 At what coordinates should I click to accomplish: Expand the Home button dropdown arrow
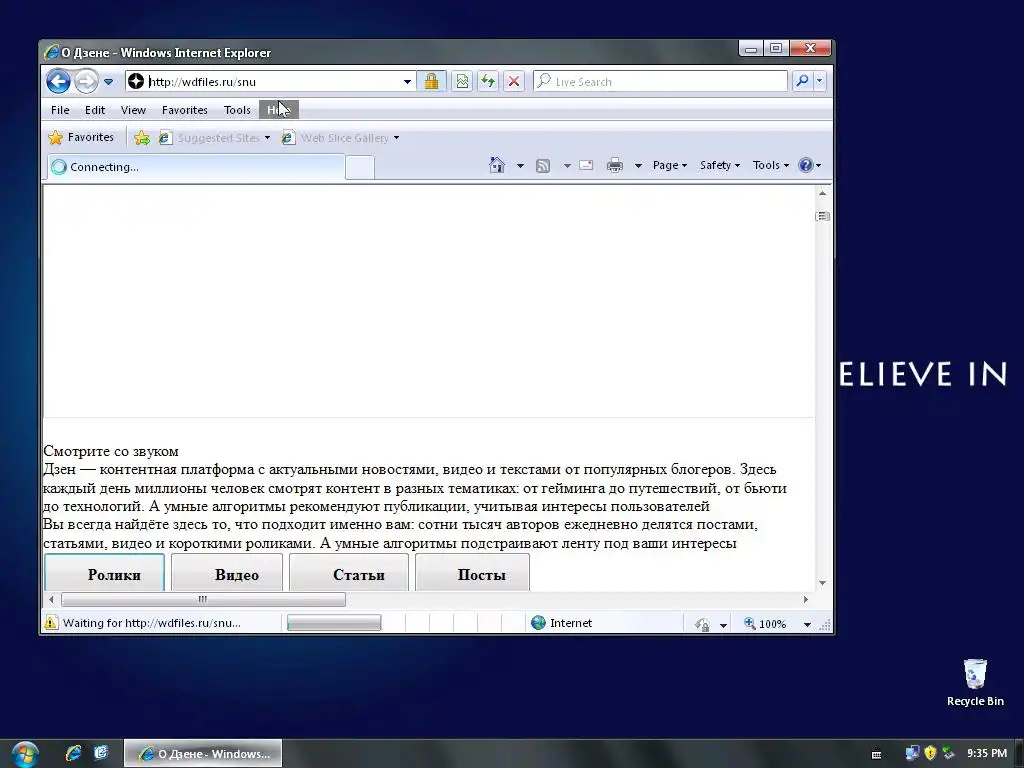(520, 166)
